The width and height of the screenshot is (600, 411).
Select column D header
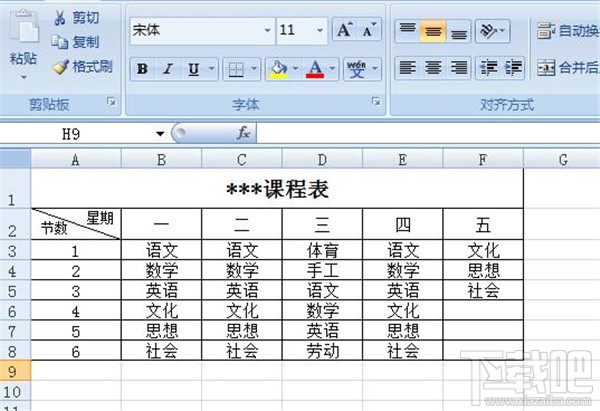click(322, 160)
